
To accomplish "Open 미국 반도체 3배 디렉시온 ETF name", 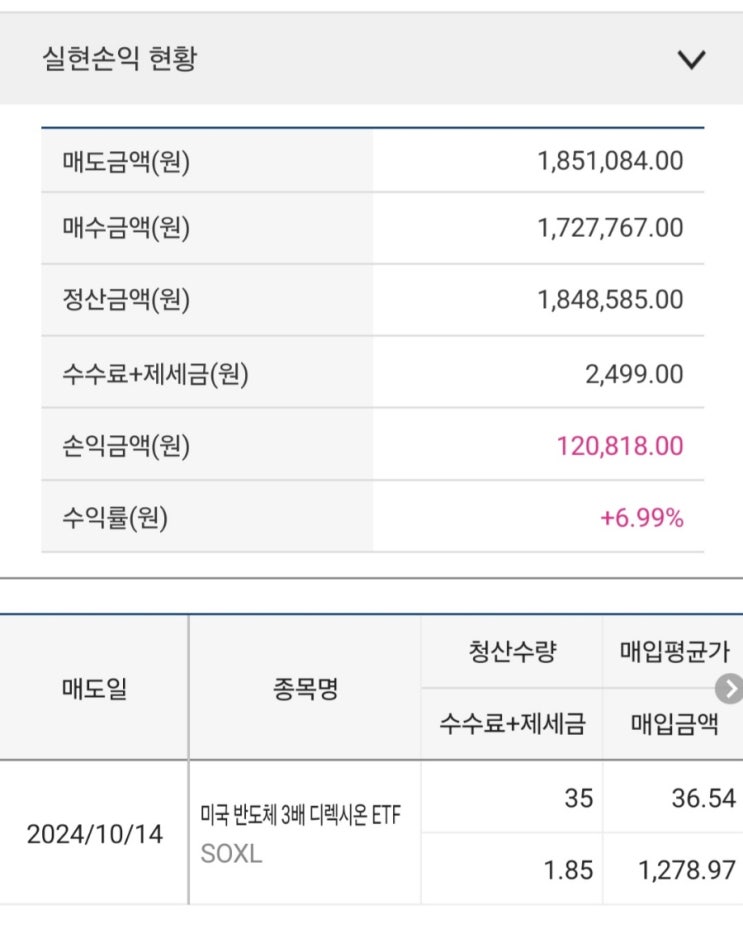I will click(x=300, y=816).
